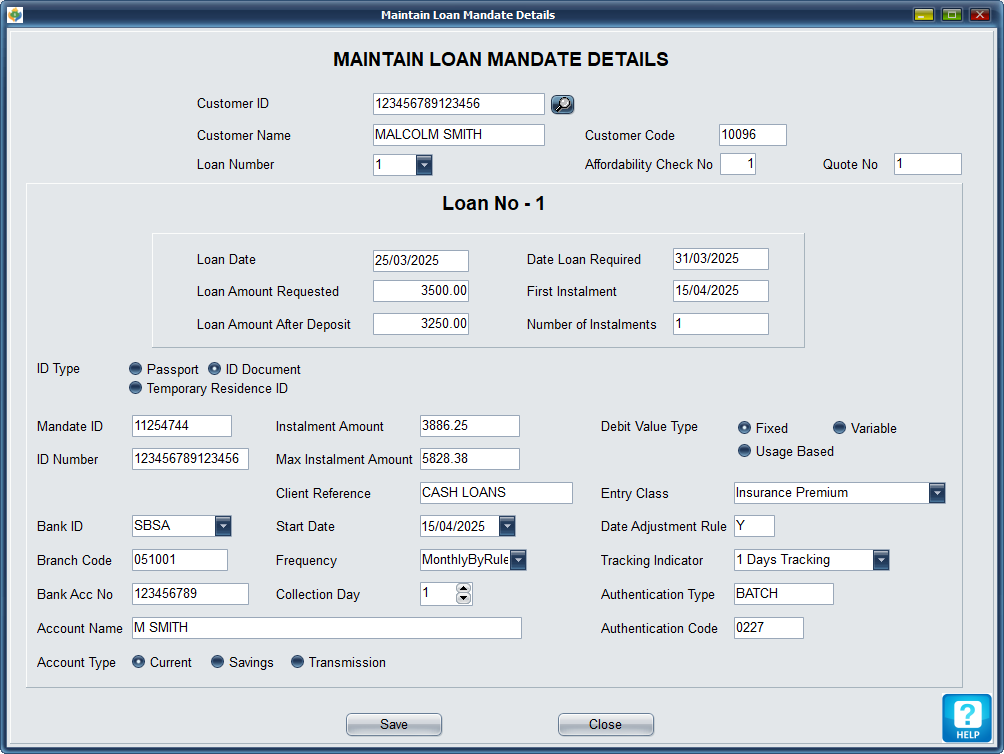Open the Tracking Indicator dropdown
This screenshot has height=754, width=1004.
pos(881,560)
